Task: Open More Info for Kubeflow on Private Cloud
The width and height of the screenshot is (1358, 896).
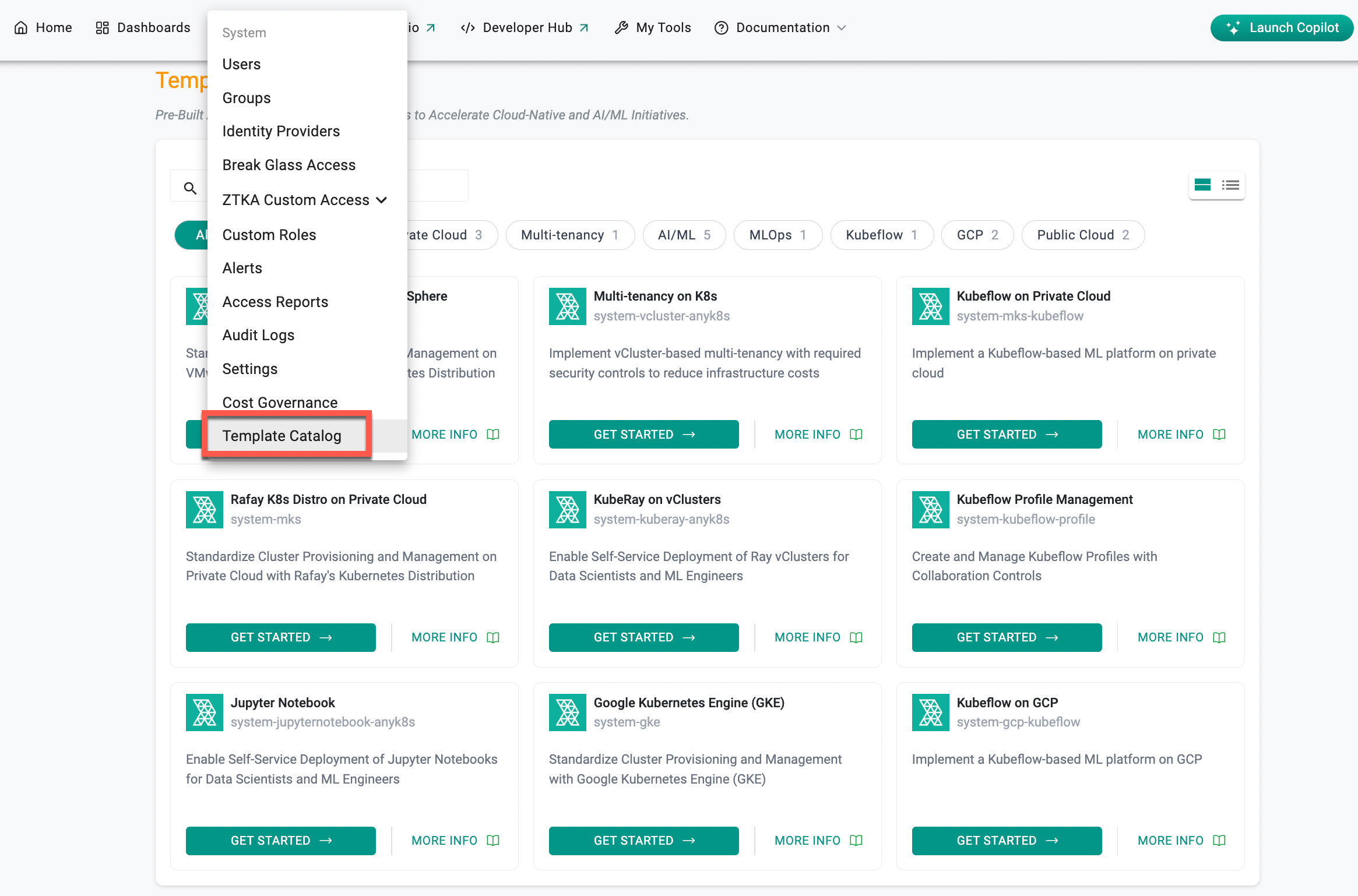Action: coord(1181,435)
